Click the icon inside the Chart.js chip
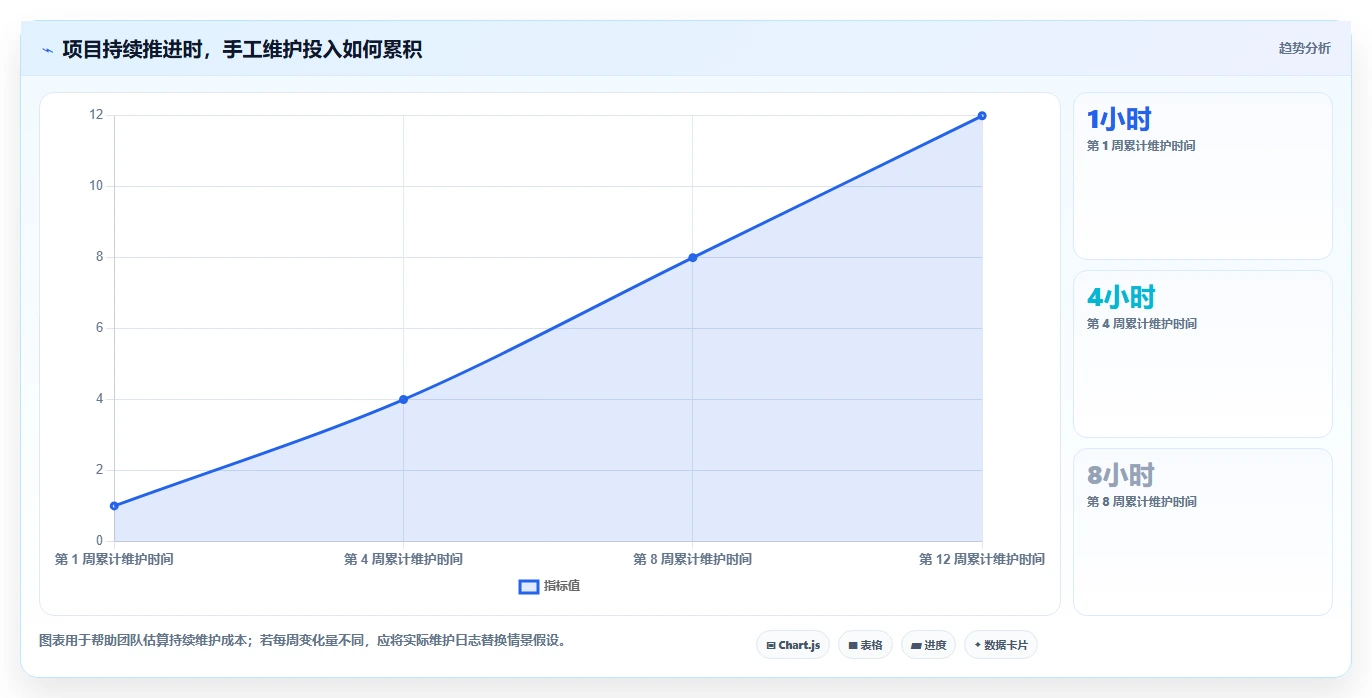Image resolution: width=1372 pixels, height=698 pixels. 771,646
